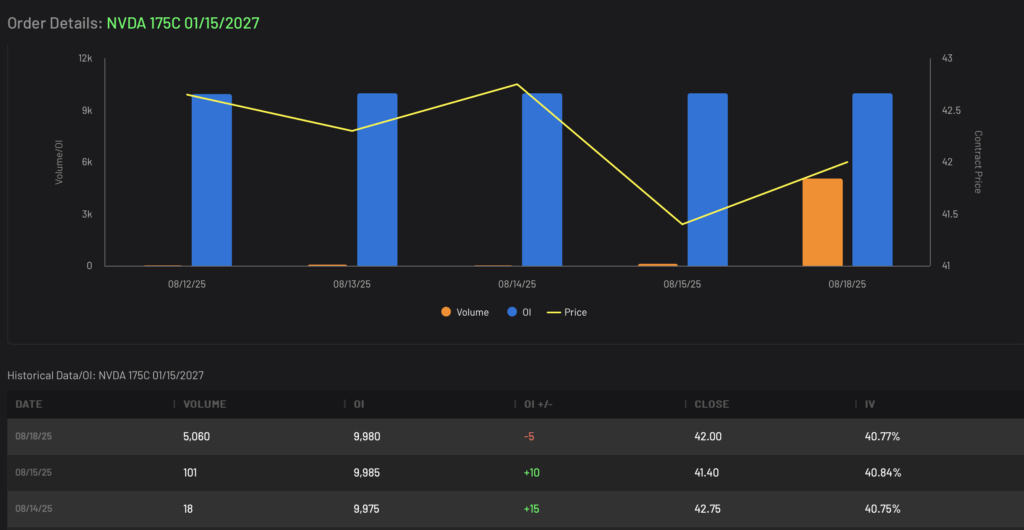Click the volume value 18
Viewport: 1024px width, 530px height.
(x=188, y=508)
